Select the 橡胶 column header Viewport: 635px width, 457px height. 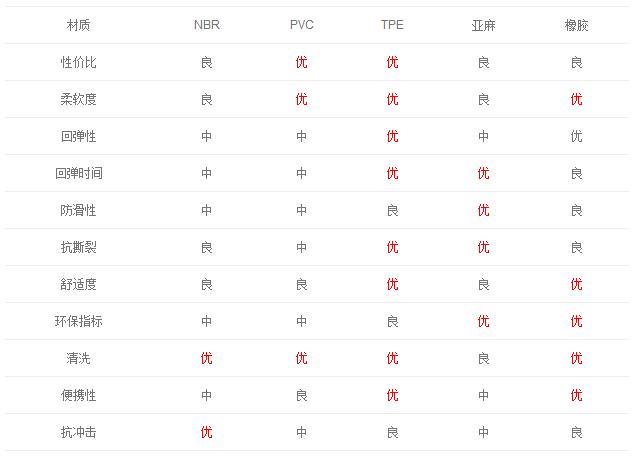pyautogui.click(x=576, y=25)
